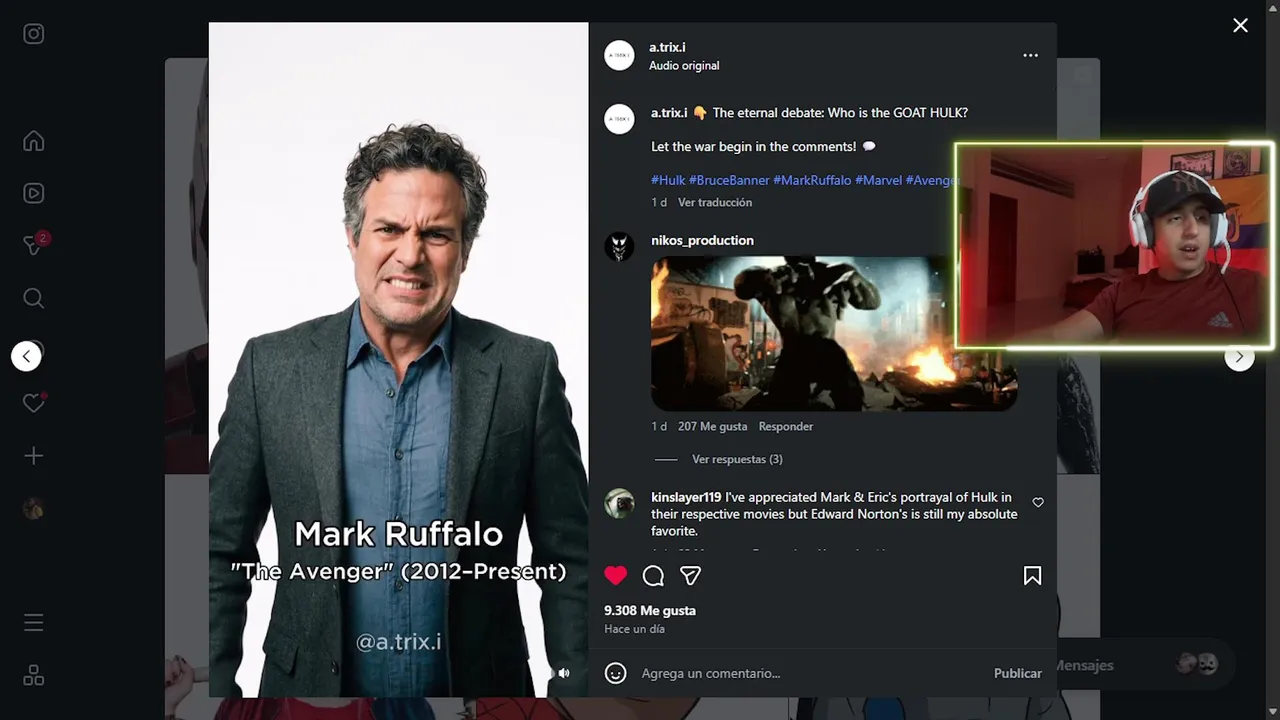Open the hamburger More menu
The image size is (1280, 720).
34,623
